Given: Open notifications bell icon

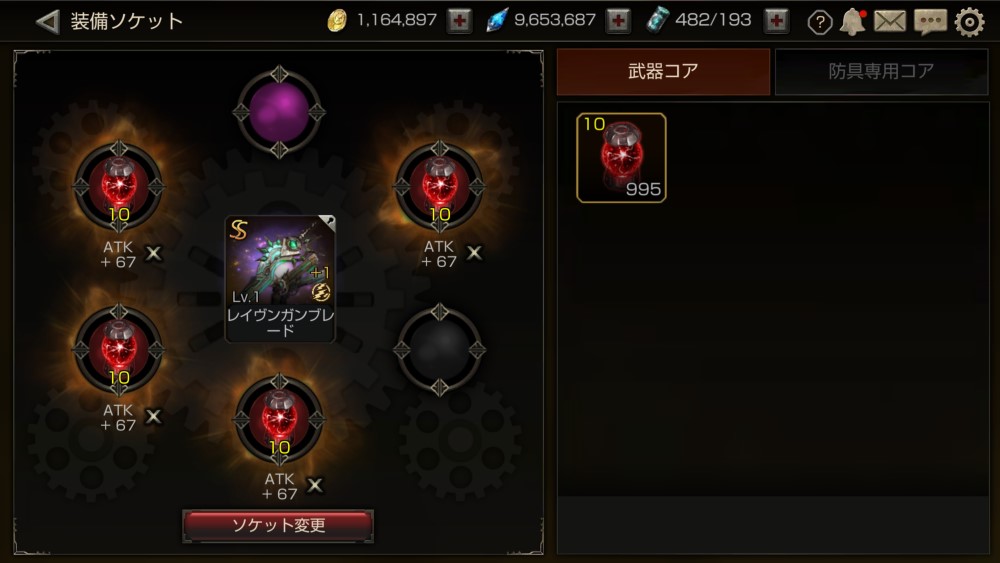Looking at the screenshot, I should click(853, 22).
